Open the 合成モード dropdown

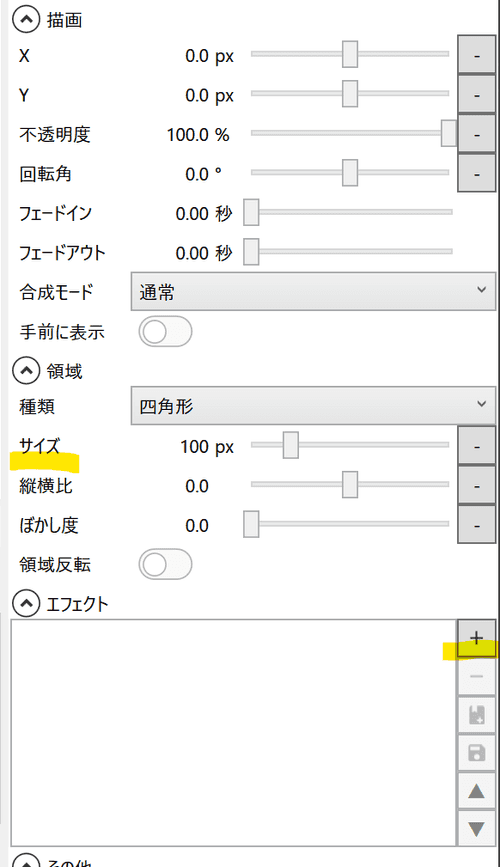(313, 291)
